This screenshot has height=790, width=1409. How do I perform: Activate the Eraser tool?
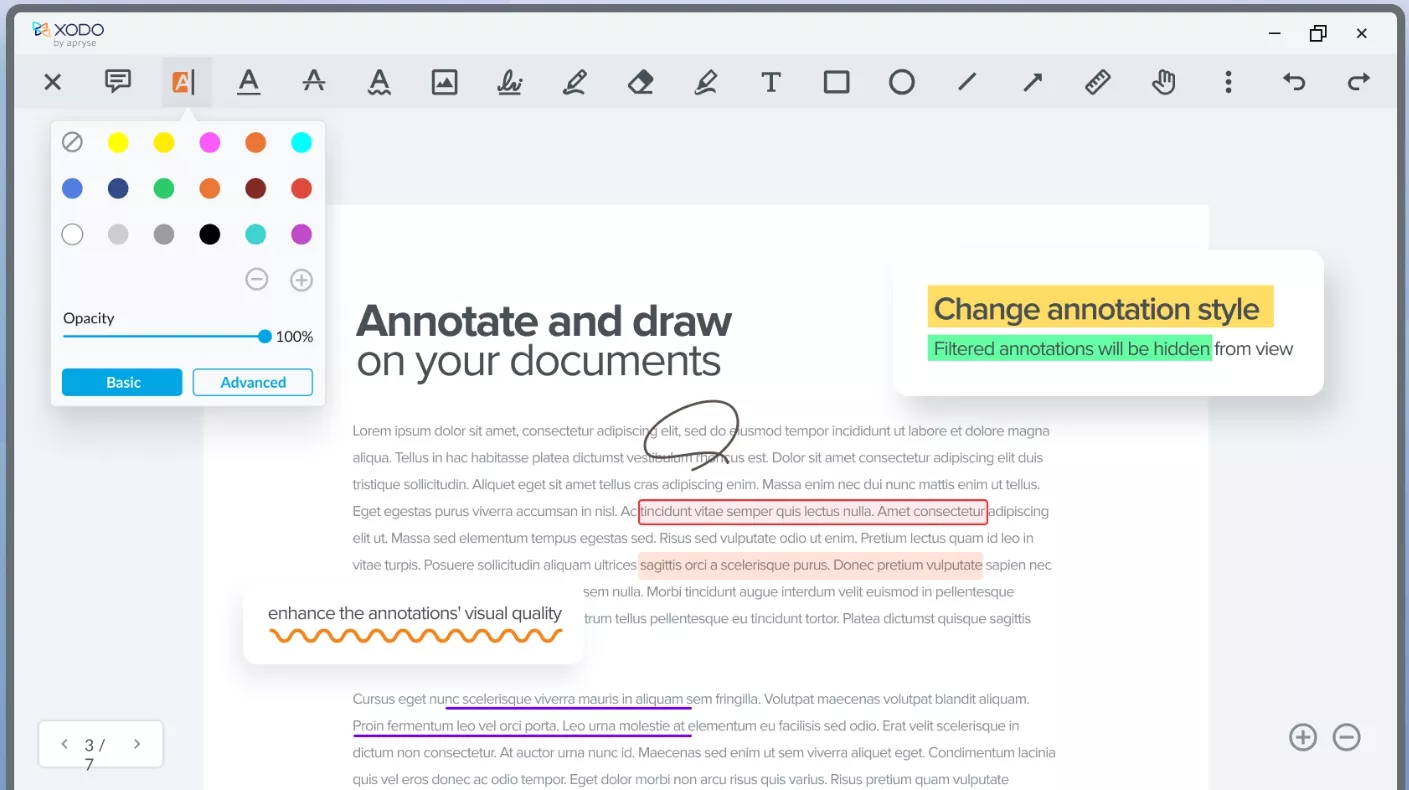[640, 82]
